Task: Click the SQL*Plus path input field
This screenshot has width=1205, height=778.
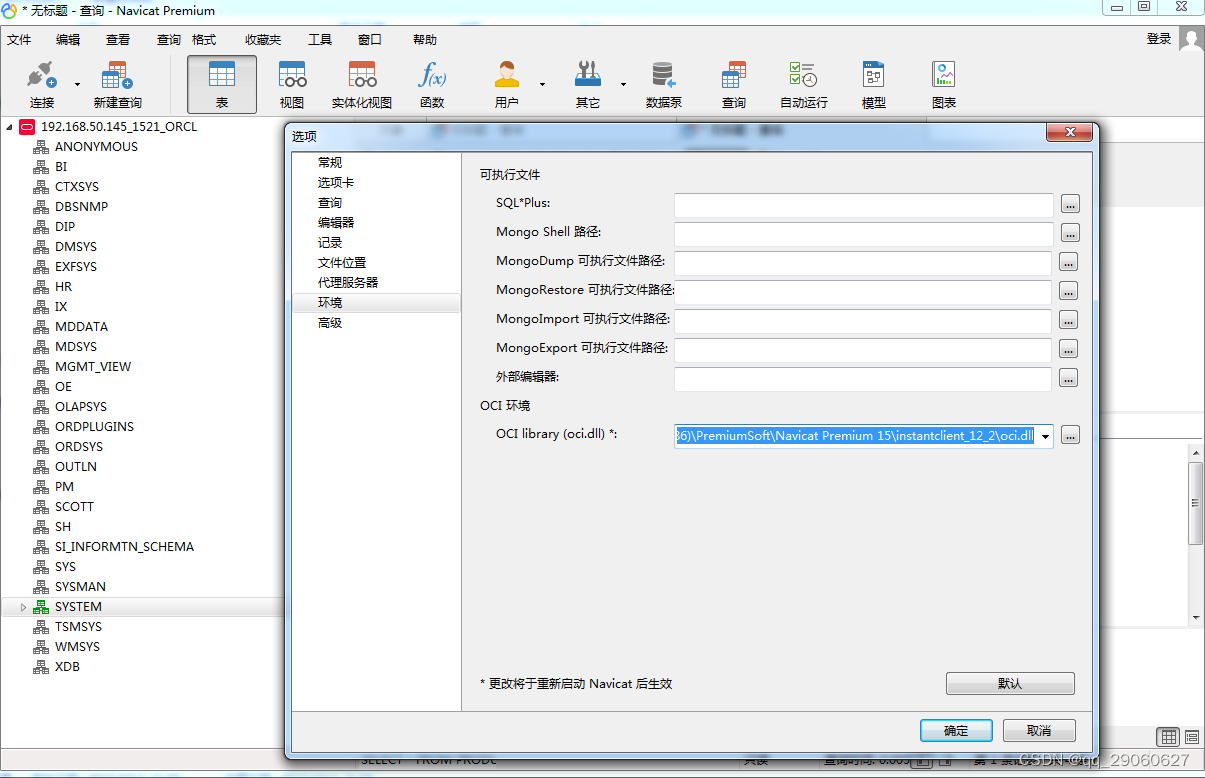Action: click(864, 205)
